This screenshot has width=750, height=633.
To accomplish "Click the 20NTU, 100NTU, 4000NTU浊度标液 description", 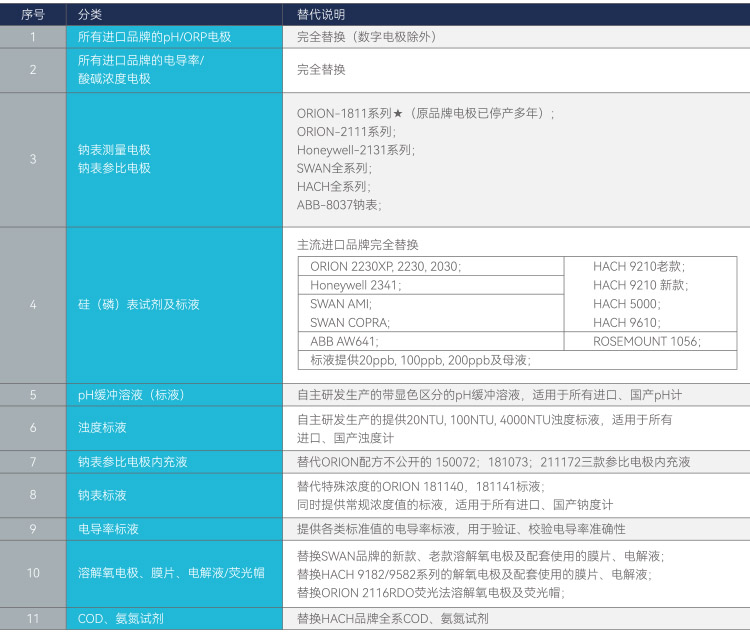I will click(484, 429).
